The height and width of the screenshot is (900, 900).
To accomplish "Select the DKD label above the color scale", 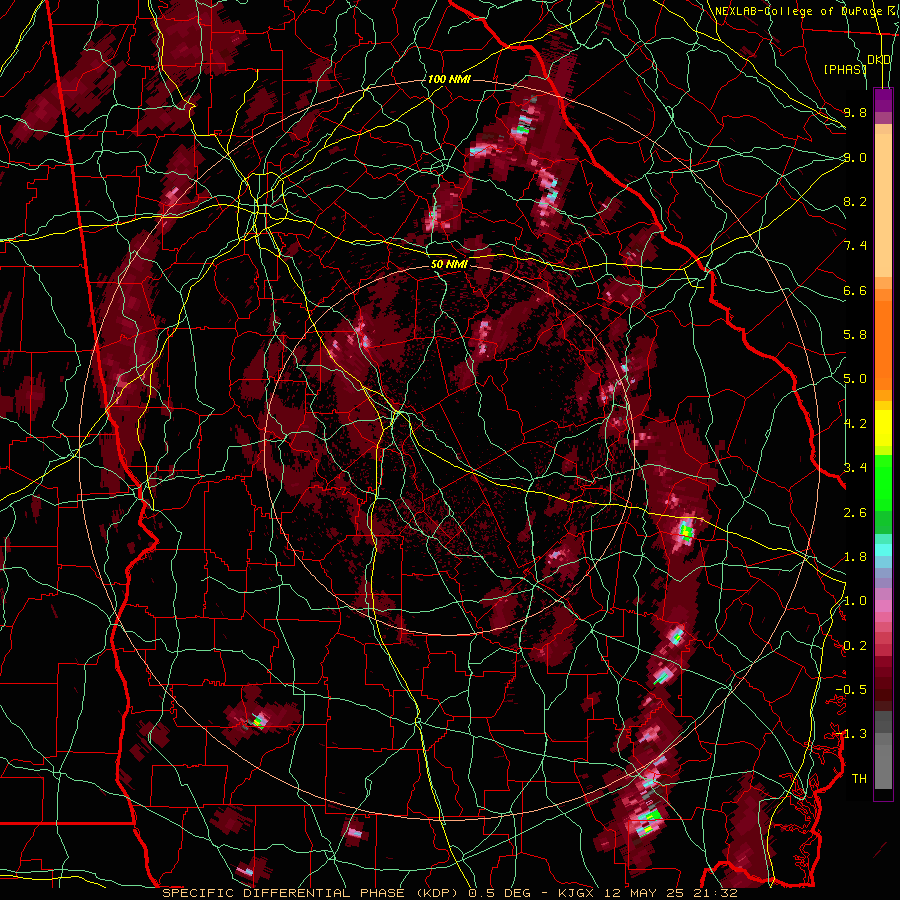I will [x=879, y=60].
